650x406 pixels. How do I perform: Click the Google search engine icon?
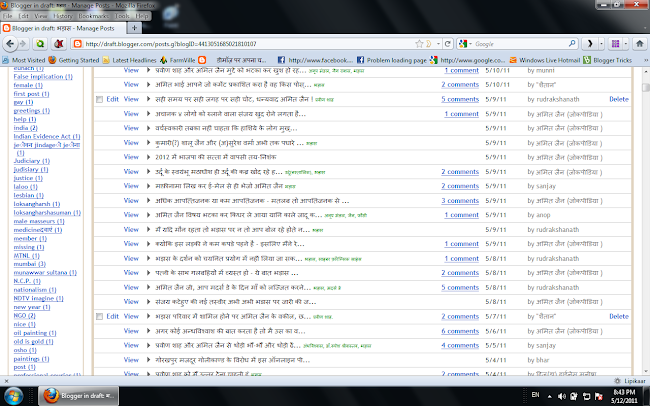463,44
